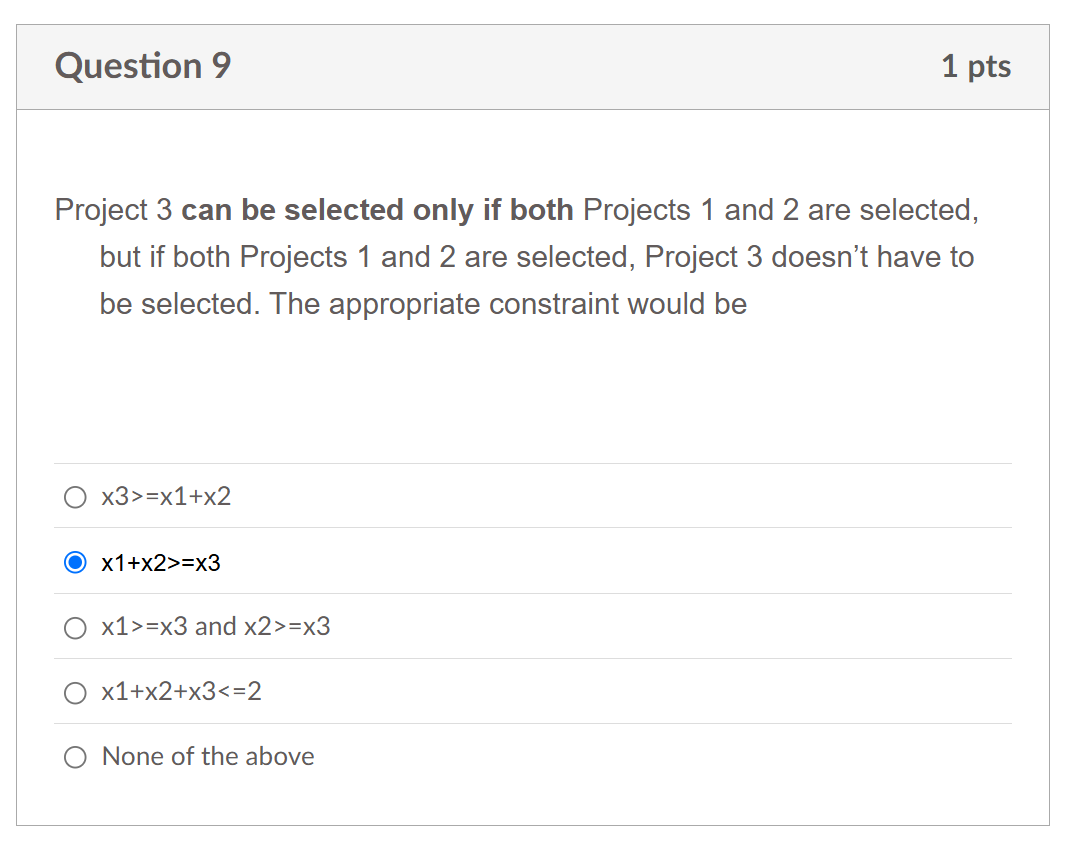1081x847 pixels.
Task: Click the filled radio next to x1+x2>=x3
Action: [75, 561]
